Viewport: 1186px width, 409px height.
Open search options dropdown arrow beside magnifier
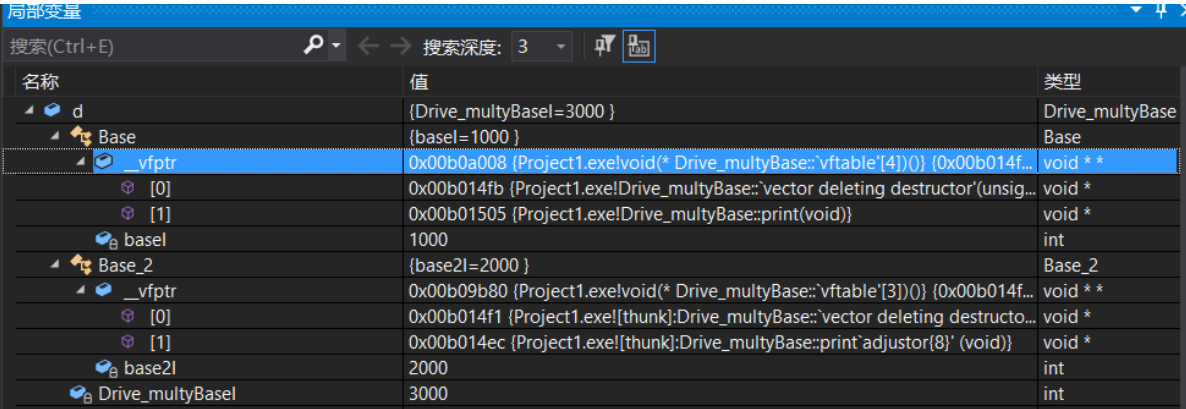[x=336, y=47]
